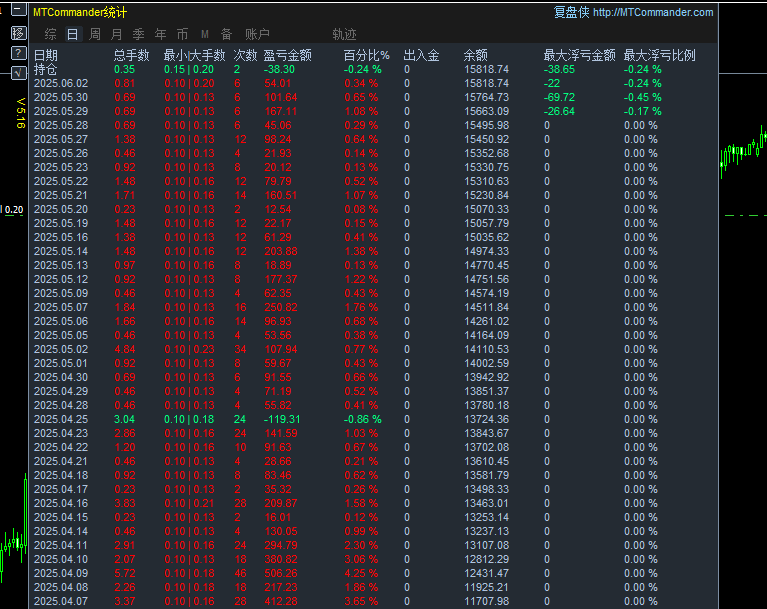Click profit value 209.87

(x=281, y=503)
